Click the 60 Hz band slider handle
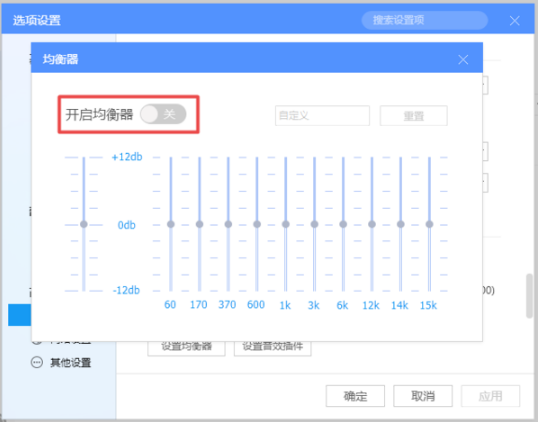This screenshot has width=539, height=422. (171, 224)
